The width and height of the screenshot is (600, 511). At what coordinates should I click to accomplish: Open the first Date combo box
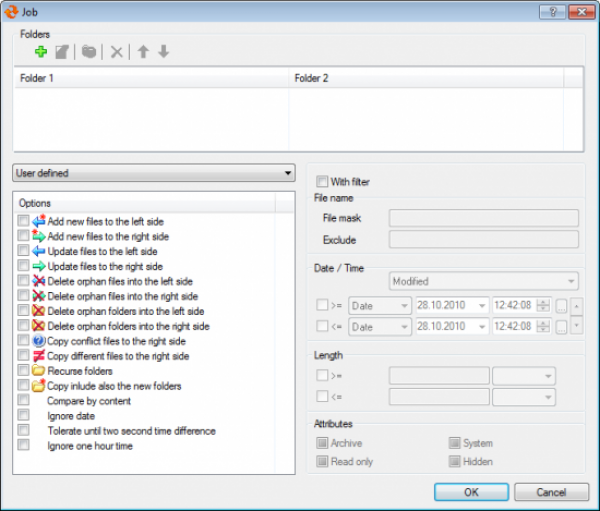point(379,305)
